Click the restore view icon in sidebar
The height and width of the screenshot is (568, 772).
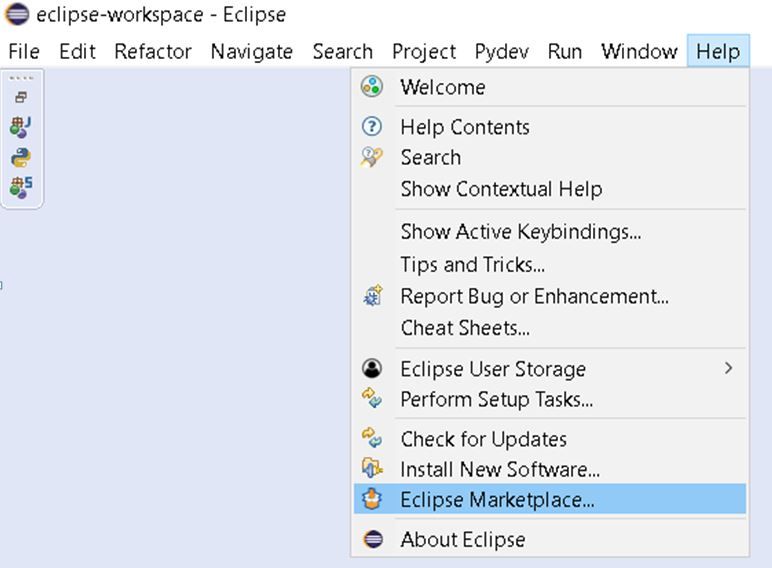point(21,97)
